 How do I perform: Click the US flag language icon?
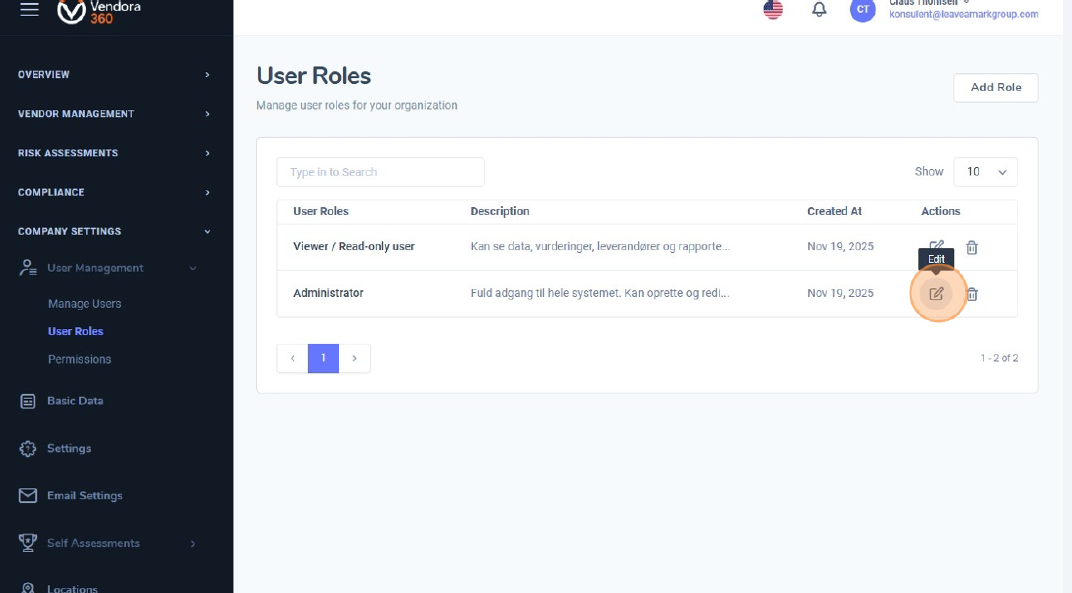pyautogui.click(x=773, y=10)
